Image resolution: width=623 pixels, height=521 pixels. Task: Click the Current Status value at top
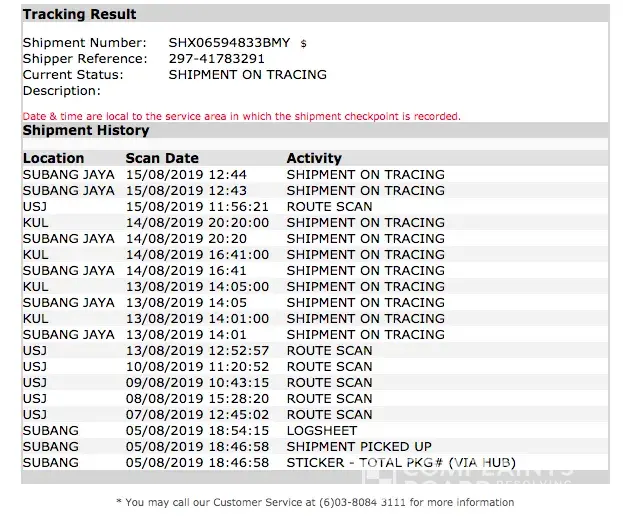pyautogui.click(x=247, y=74)
